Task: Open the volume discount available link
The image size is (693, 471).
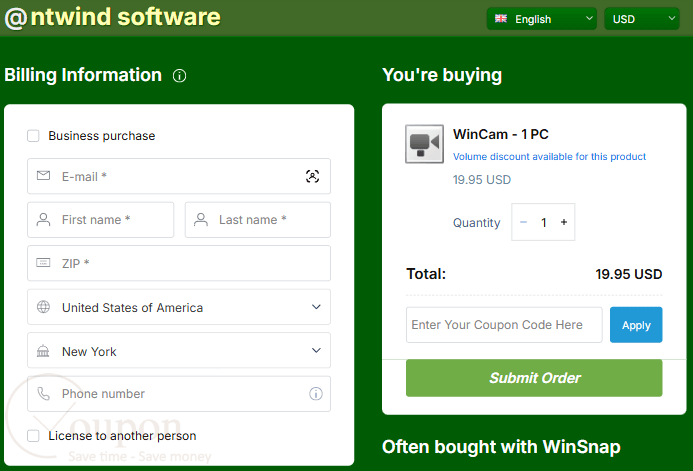Action: pyautogui.click(x=549, y=157)
